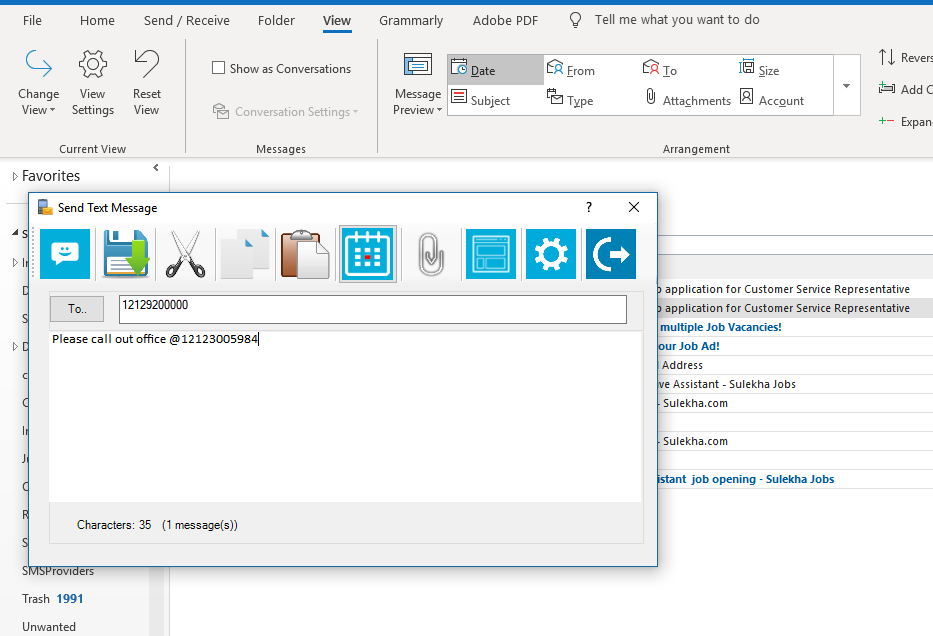The height and width of the screenshot is (636, 933).
Task: Close the Send Text Message dialog
Action: click(x=634, y=207)
